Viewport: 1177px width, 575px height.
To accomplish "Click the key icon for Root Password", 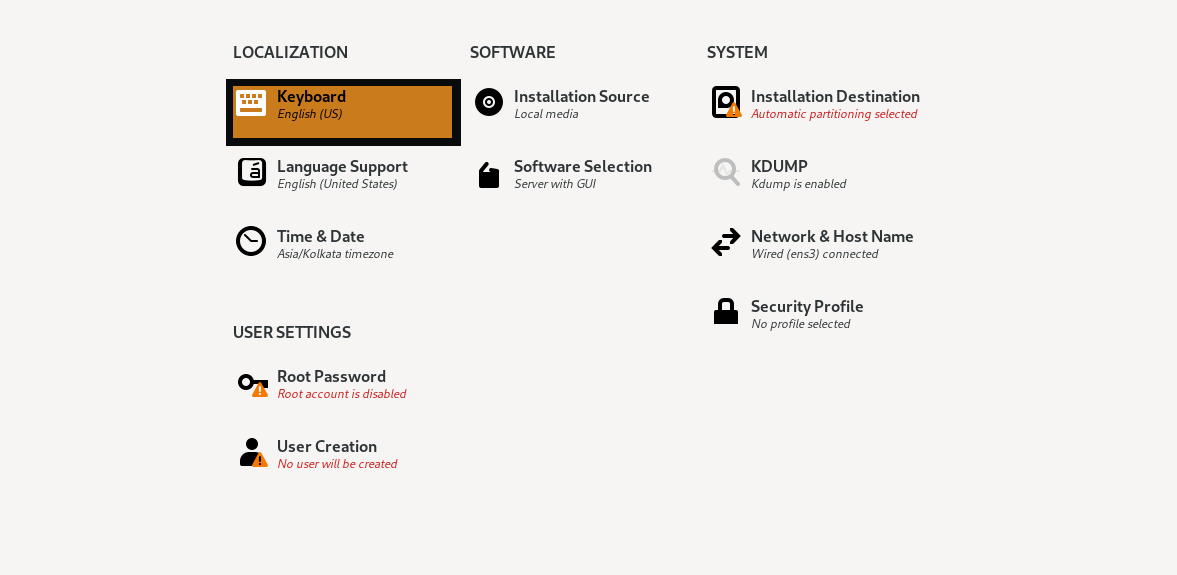I will click(x=253, y=384).
